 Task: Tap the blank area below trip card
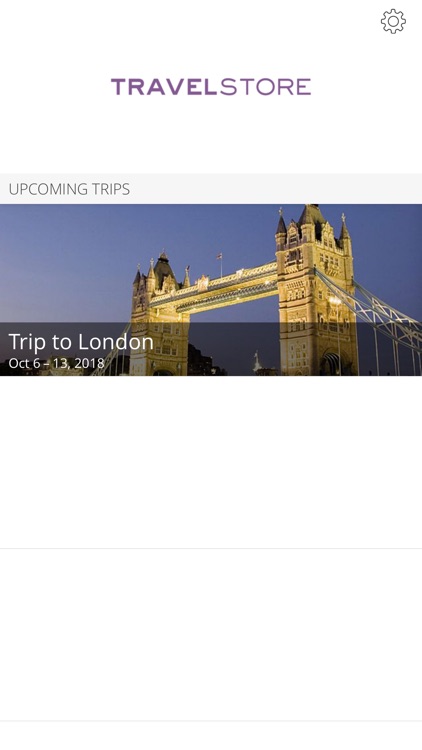[211, 462]
